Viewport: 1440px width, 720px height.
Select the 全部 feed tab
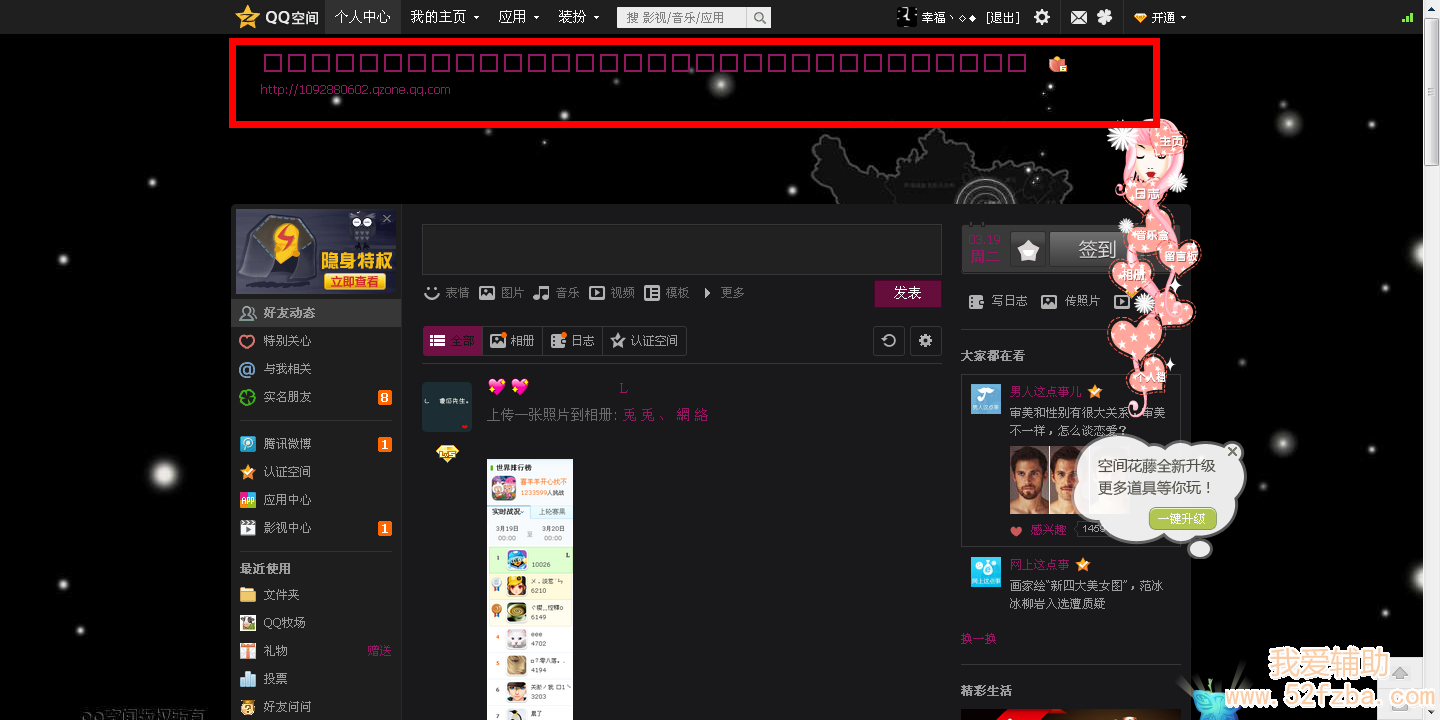pos(452,341)
